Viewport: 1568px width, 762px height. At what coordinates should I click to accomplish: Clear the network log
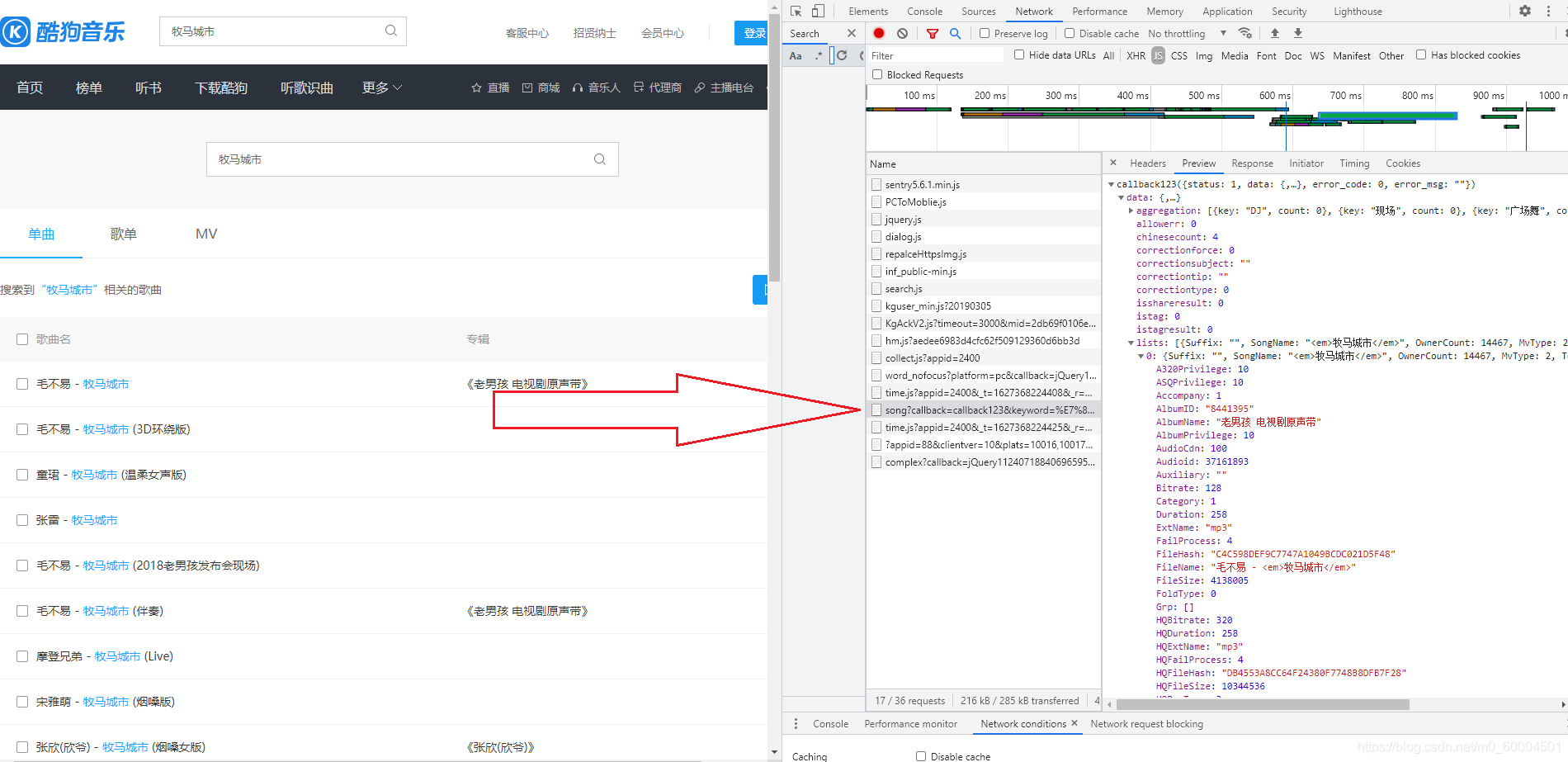[903, 33]
